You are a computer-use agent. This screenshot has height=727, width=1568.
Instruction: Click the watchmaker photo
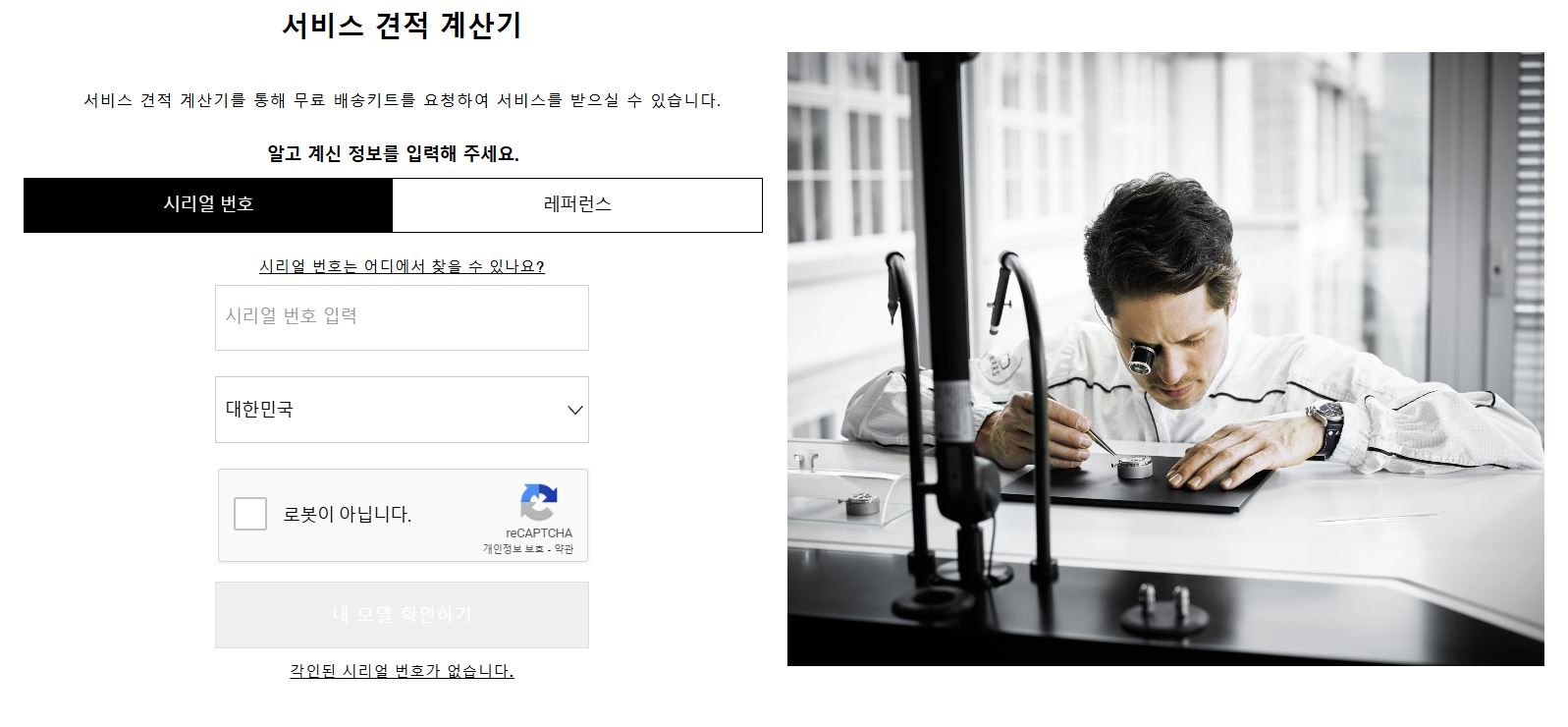(x=1165, y=359)
